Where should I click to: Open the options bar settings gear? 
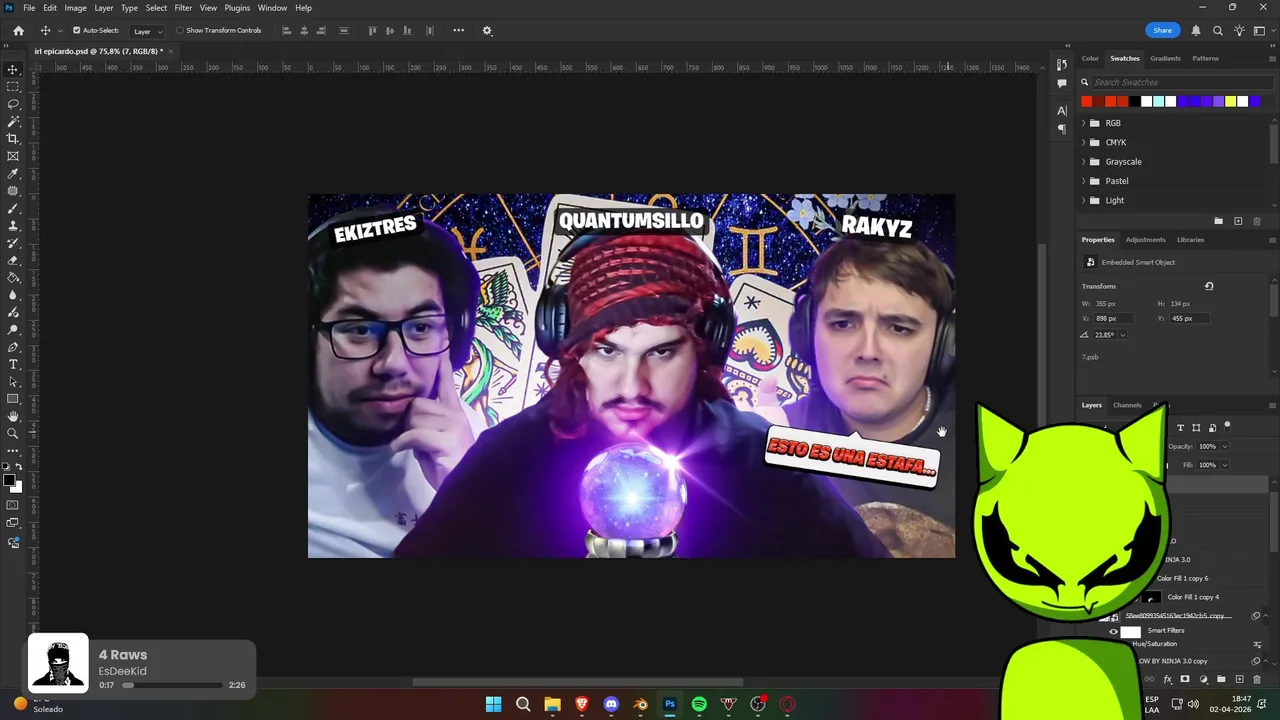click(487, 31)
